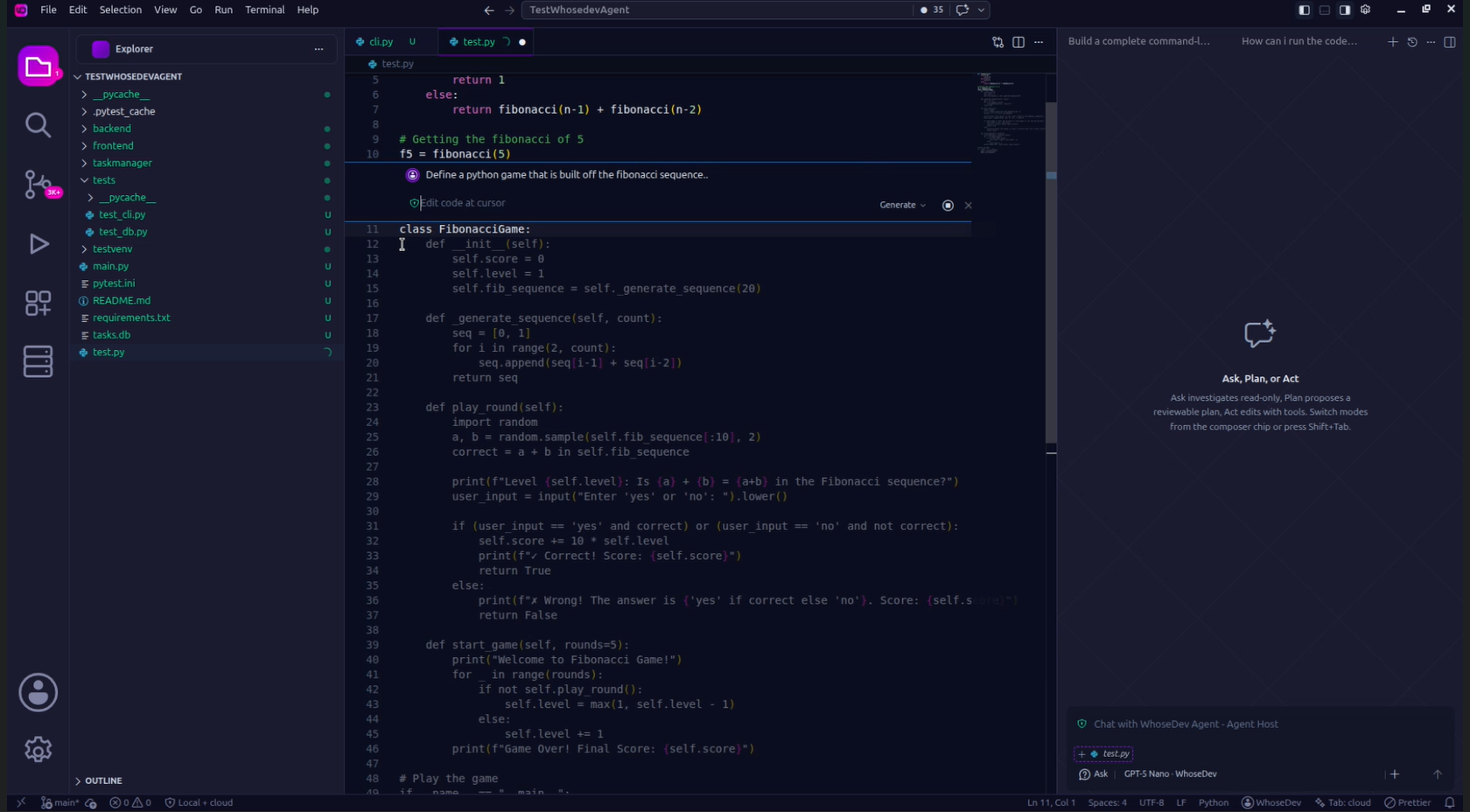Open the chat icon in title bar

[x=962, y=10]
